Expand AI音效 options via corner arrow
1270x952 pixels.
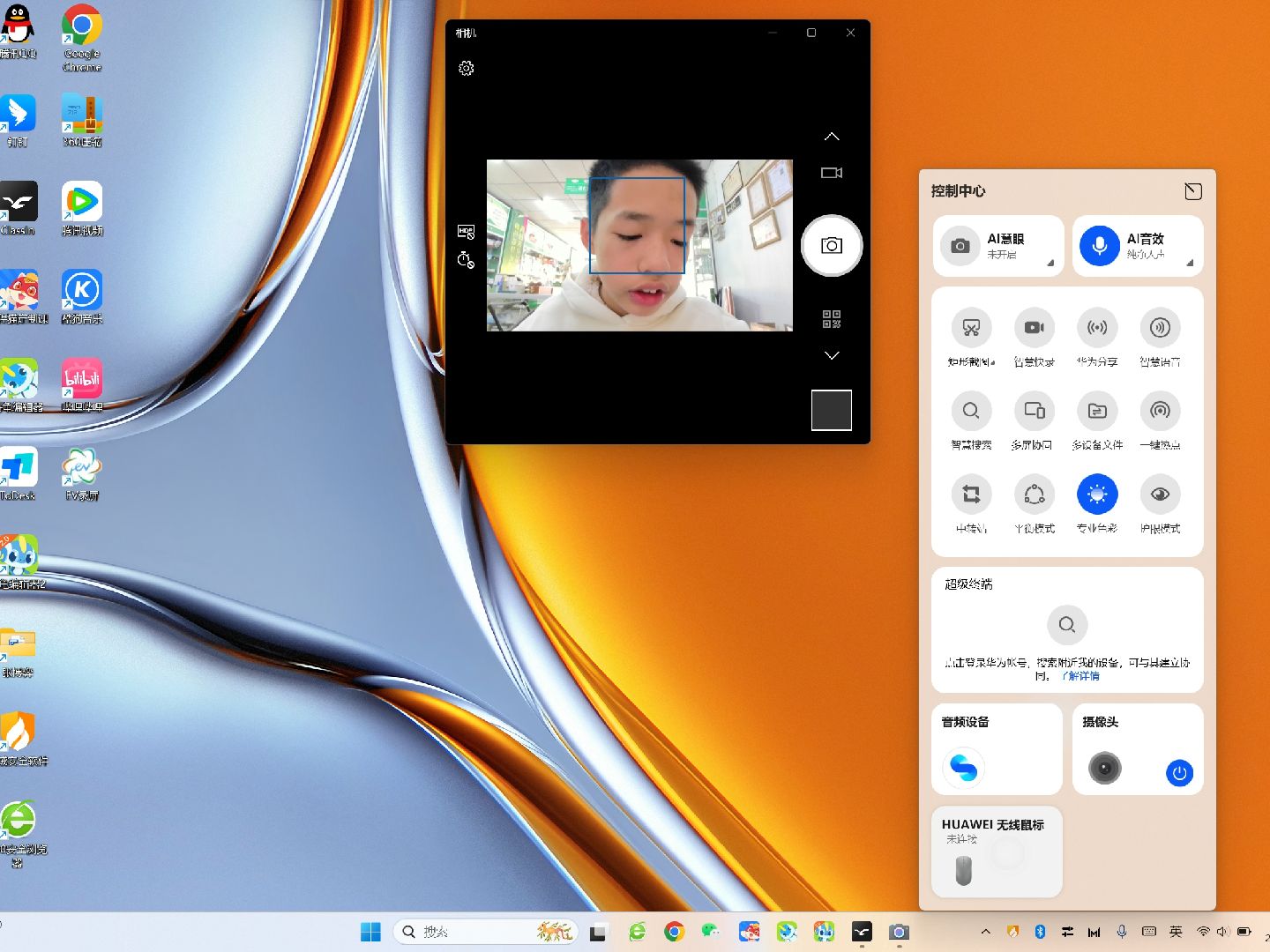pos(1190,263)
